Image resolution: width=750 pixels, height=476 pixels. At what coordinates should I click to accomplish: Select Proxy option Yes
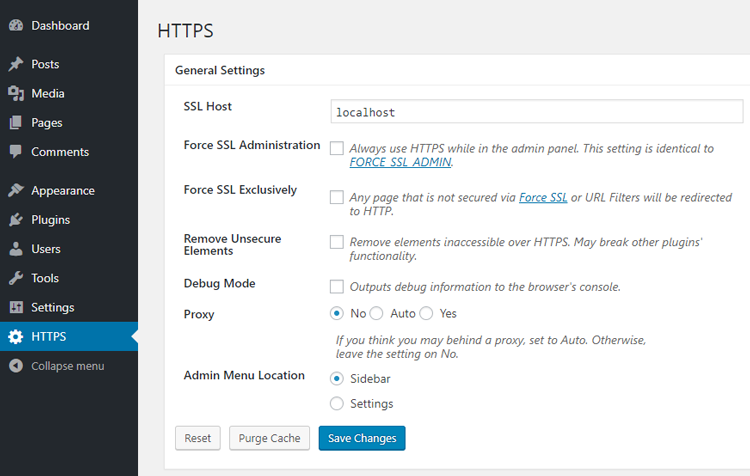coord(426,313)
